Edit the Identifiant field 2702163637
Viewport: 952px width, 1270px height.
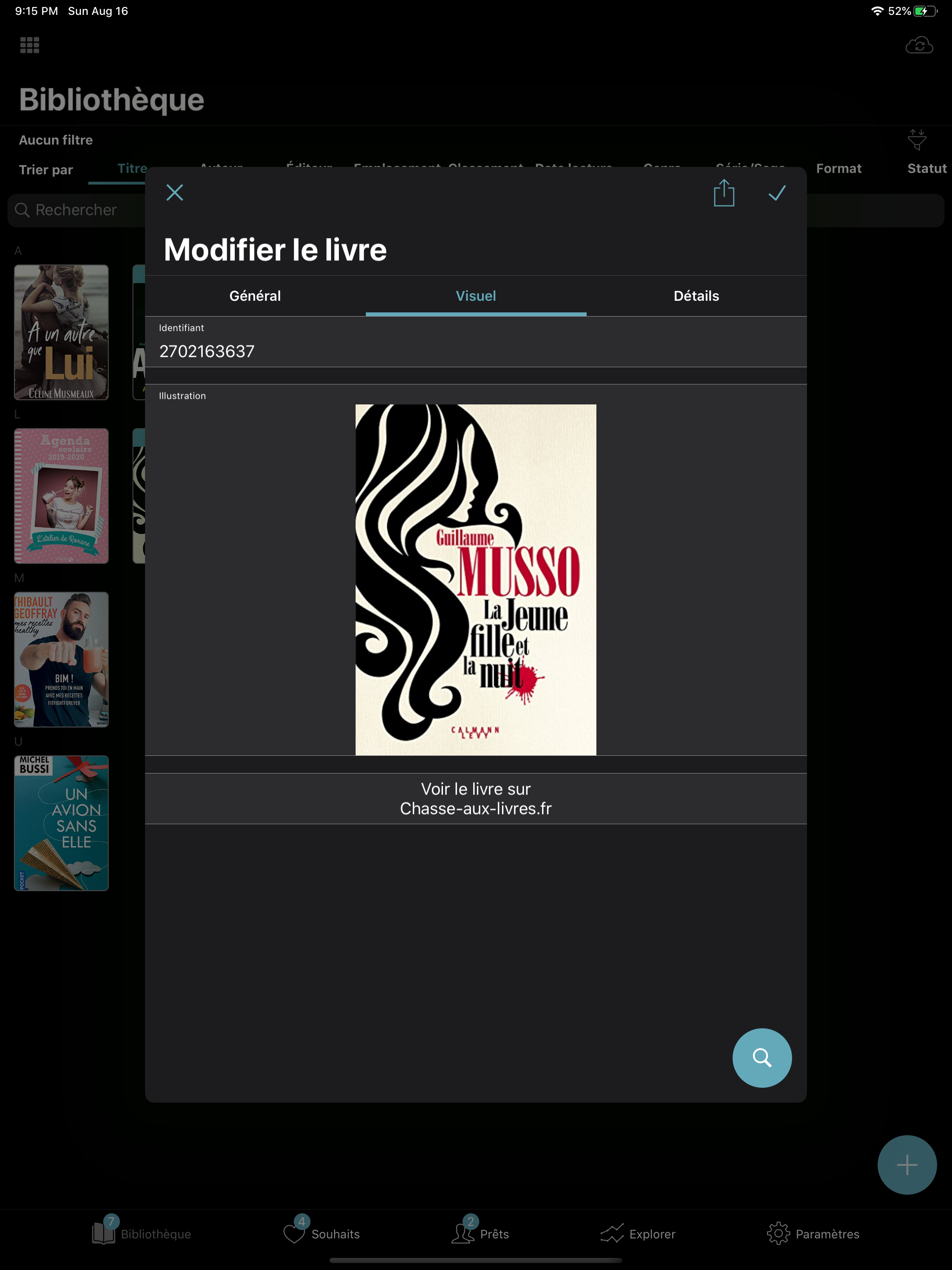point(476,351)
